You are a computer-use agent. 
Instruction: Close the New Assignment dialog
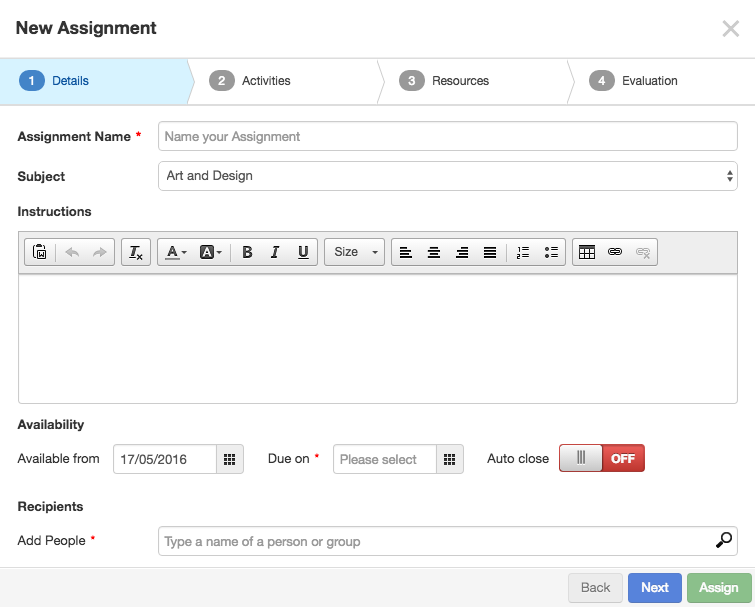point(730,29)
